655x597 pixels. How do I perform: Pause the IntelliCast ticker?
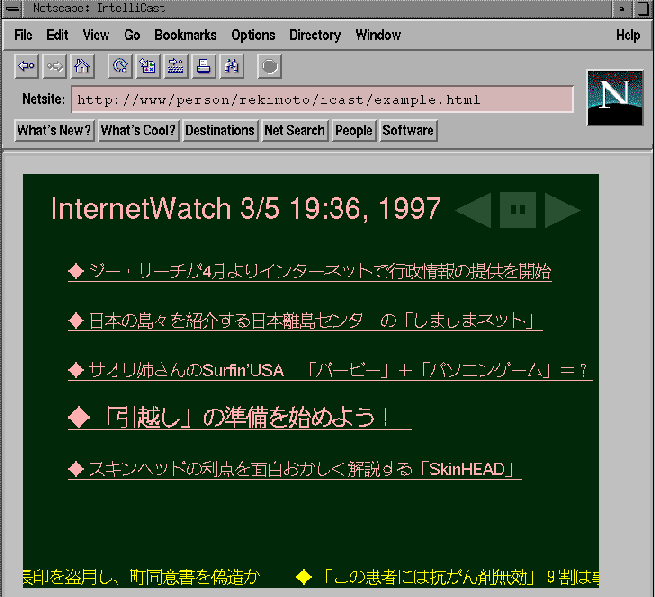518,210
